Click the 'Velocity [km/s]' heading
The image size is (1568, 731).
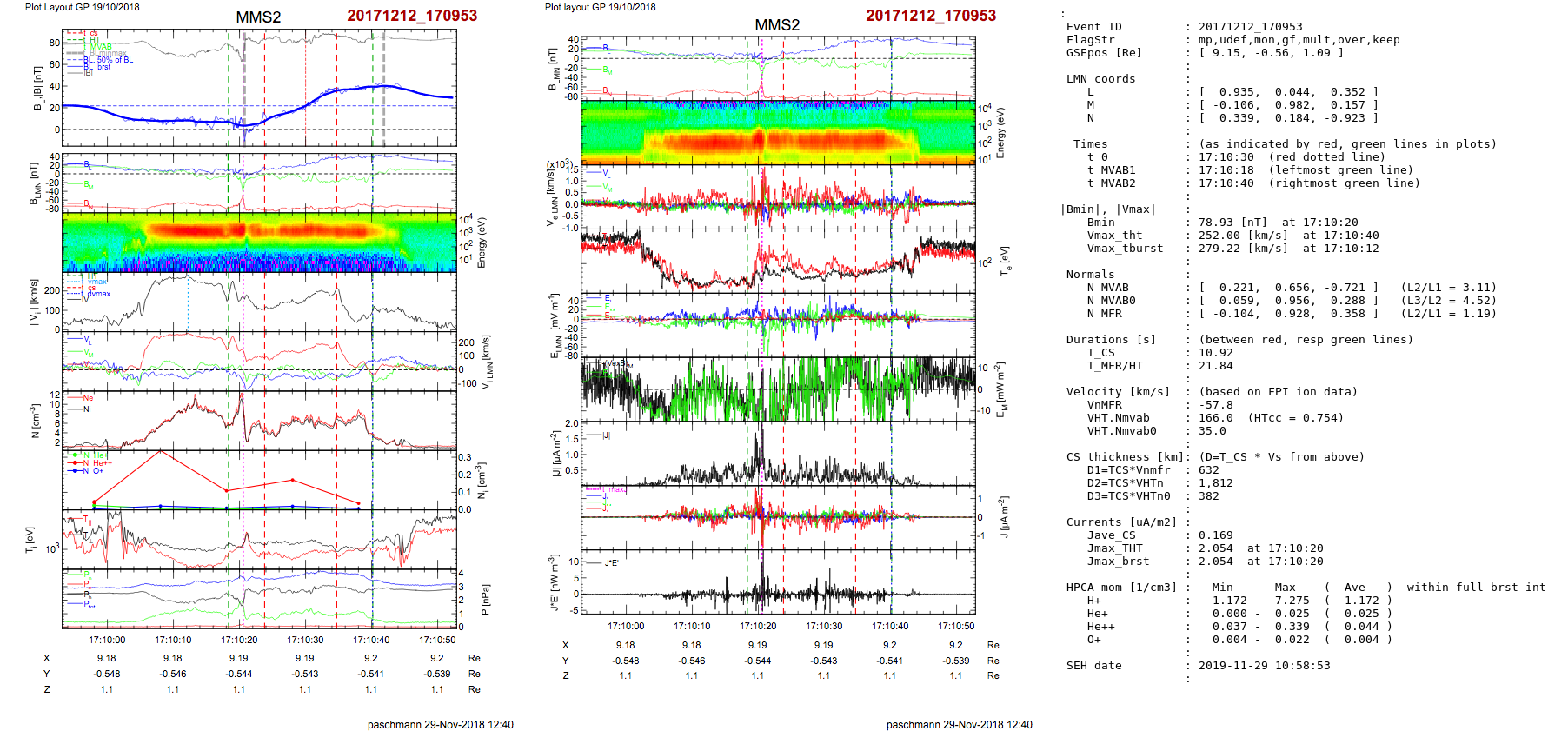tap(1119, 392)
